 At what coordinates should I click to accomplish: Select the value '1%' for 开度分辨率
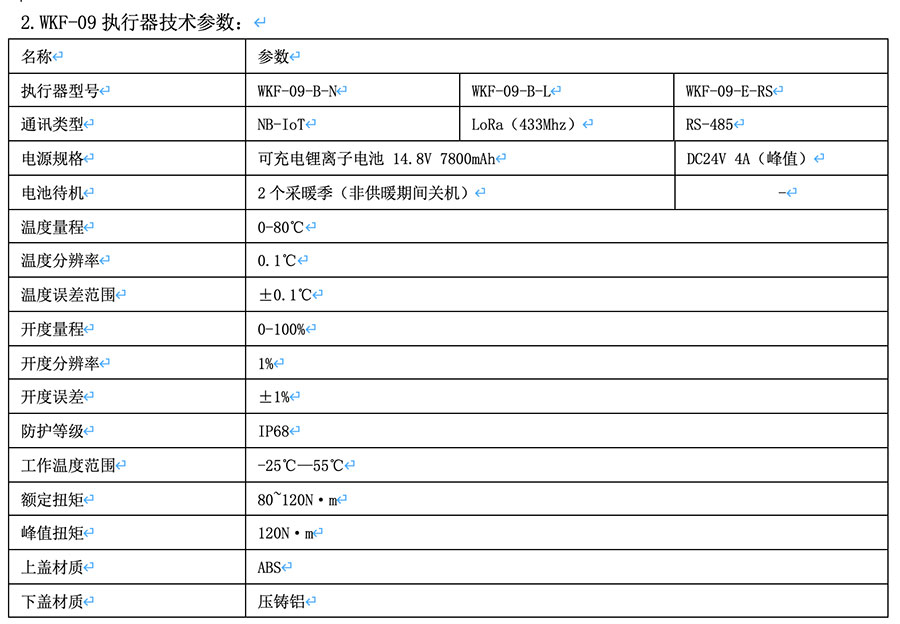tap(265, 364)
